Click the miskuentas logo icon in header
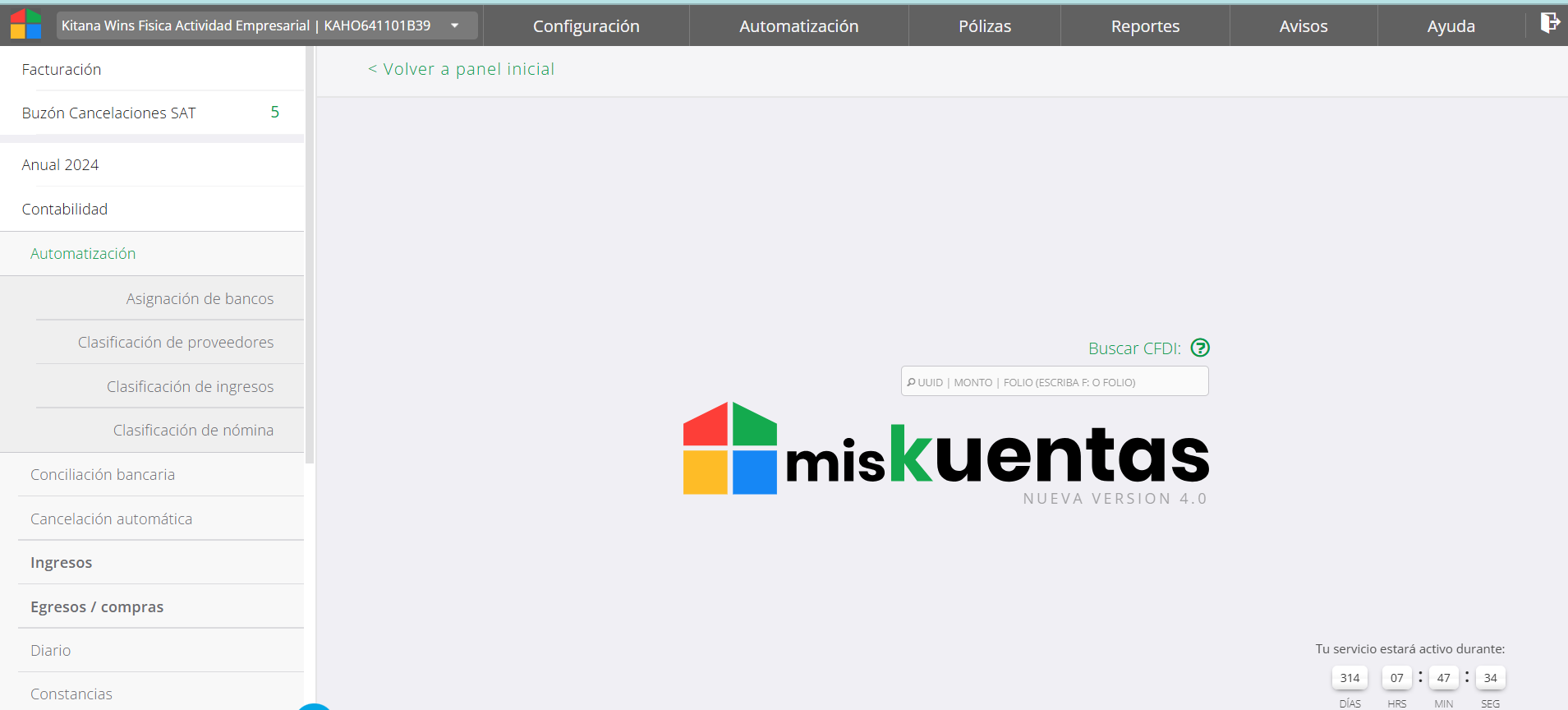 click(x=25, y=25)
